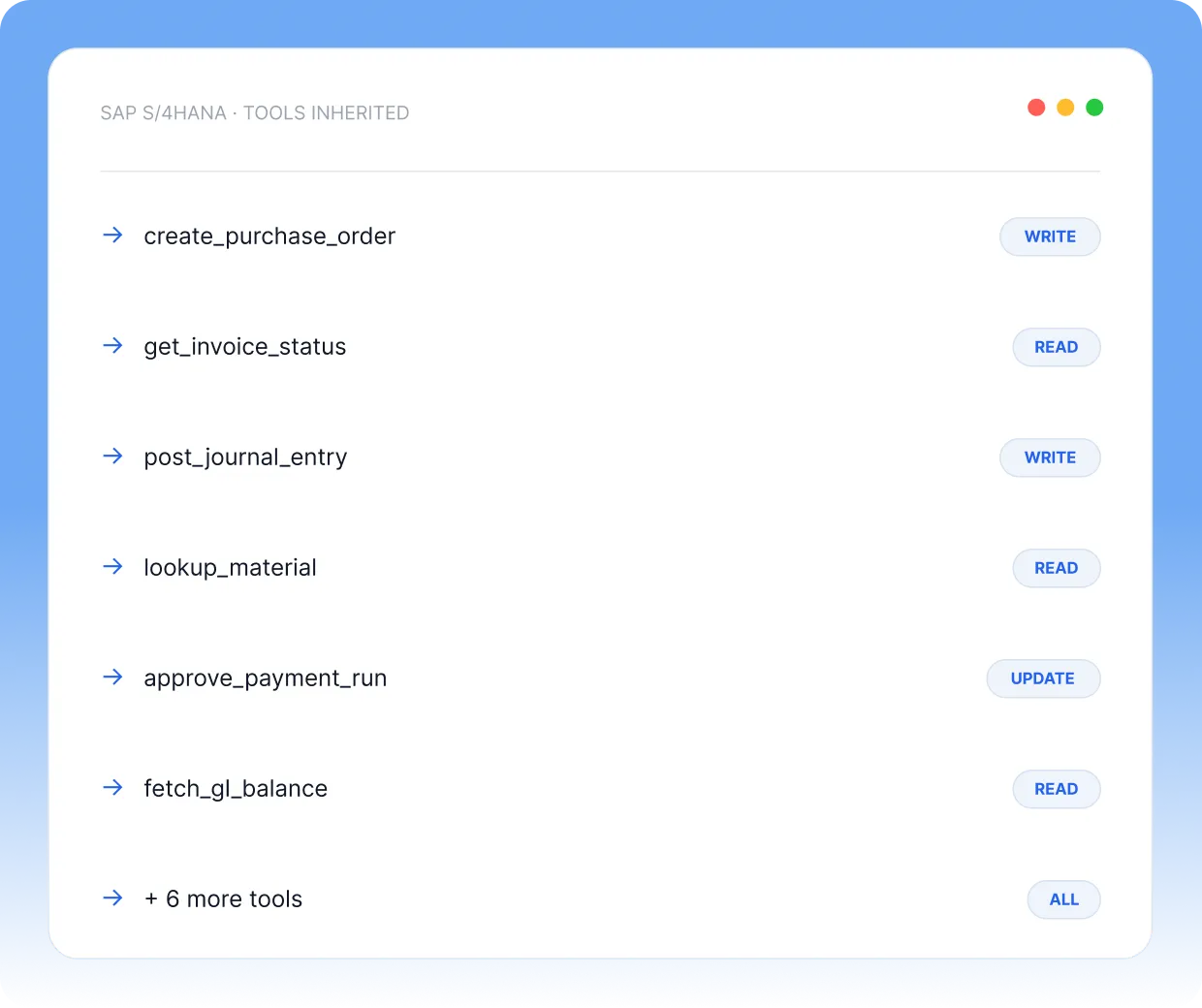Click the green window dot
1202x1008 pixels.
click(x=1094, y=108)
